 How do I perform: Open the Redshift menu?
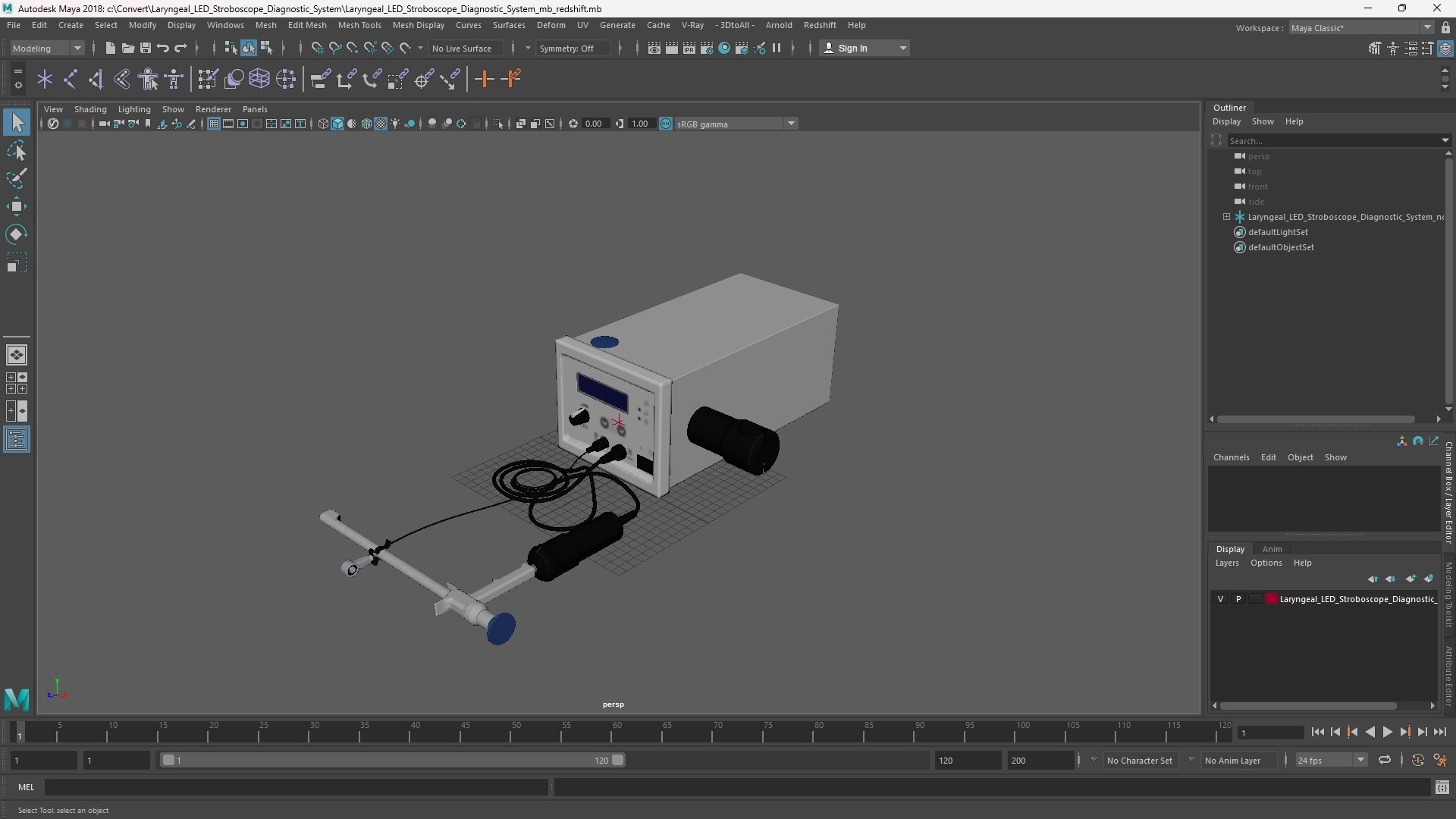(820, 25)
